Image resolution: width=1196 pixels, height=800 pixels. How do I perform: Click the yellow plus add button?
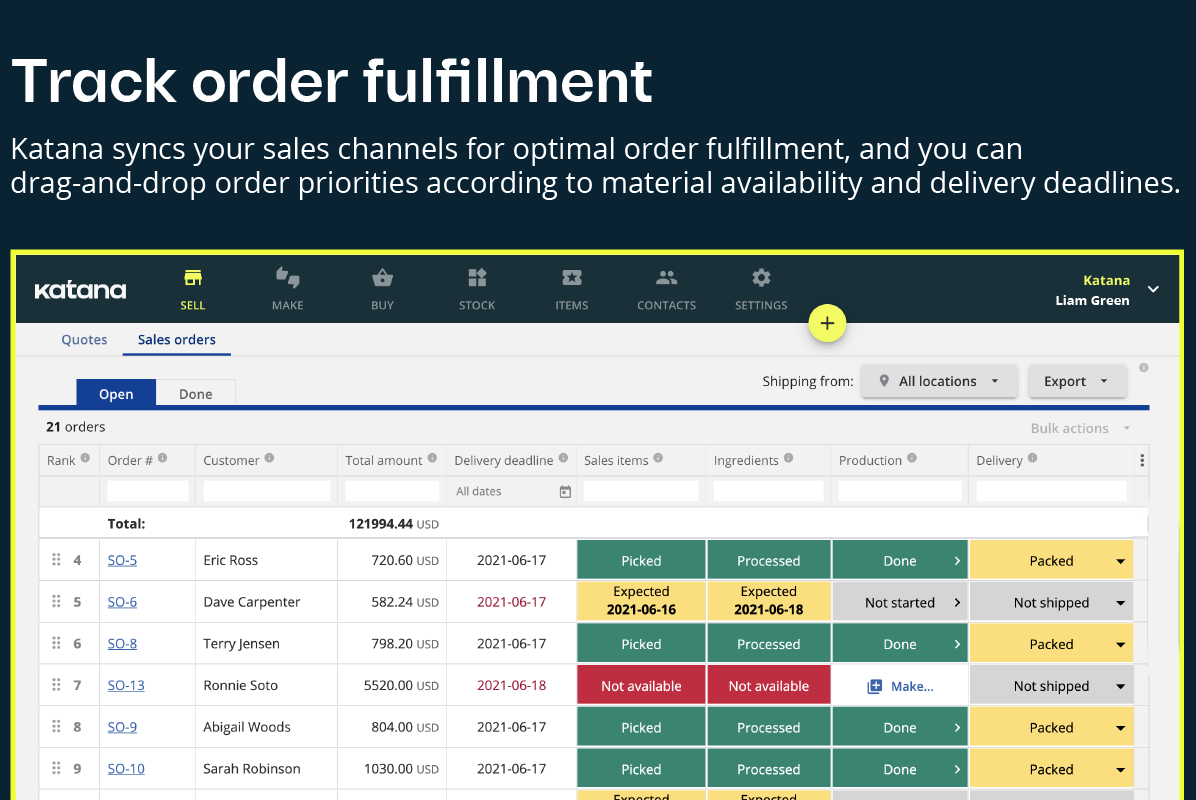827,323
